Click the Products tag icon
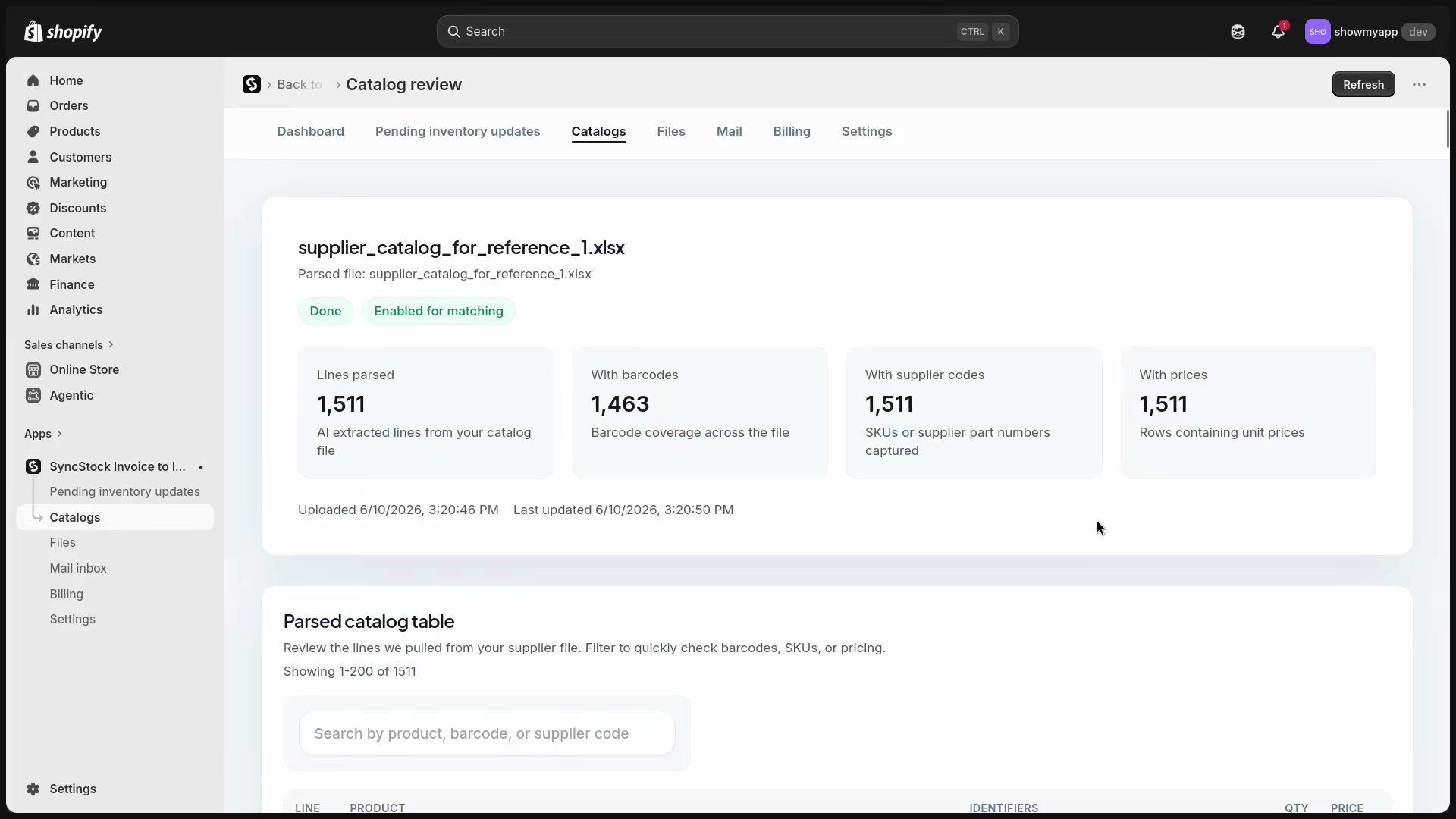Screen dimensions: 1456x819 [x=33, y=131]
